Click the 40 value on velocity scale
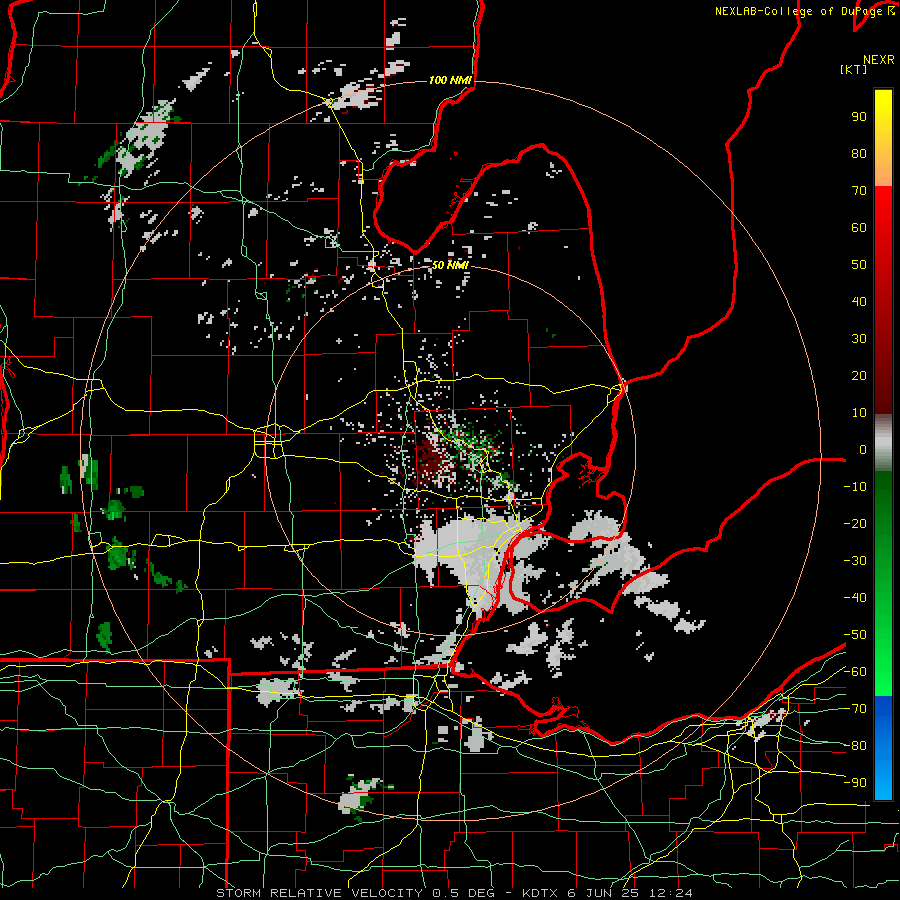 click(x=859, y=301)
